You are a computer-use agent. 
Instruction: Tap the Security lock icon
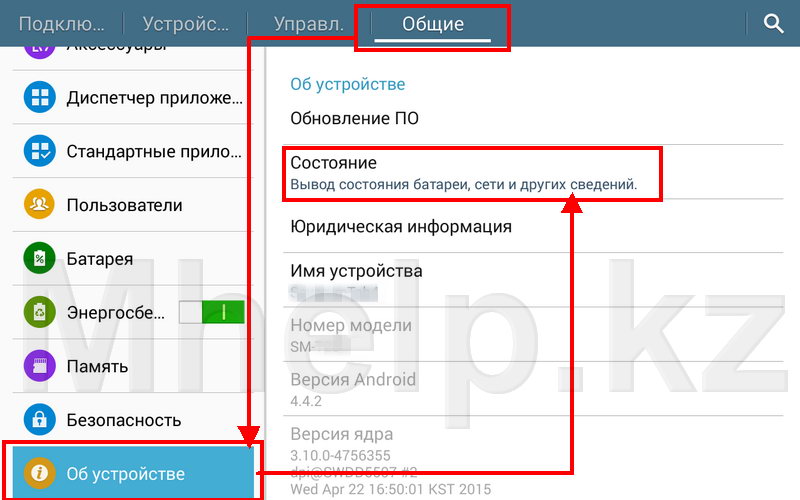(x=40, y=420)
